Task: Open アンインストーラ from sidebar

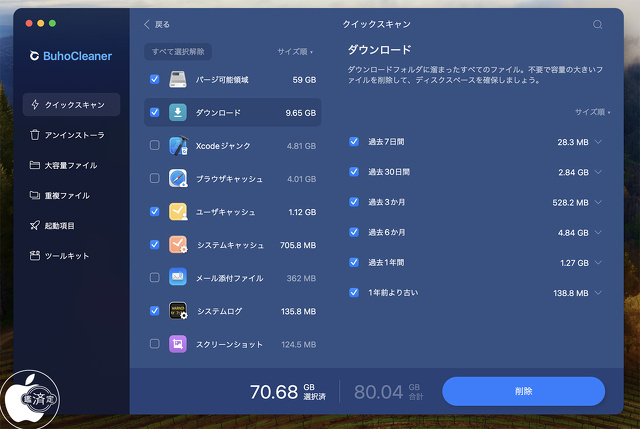Action: [71, 135]
